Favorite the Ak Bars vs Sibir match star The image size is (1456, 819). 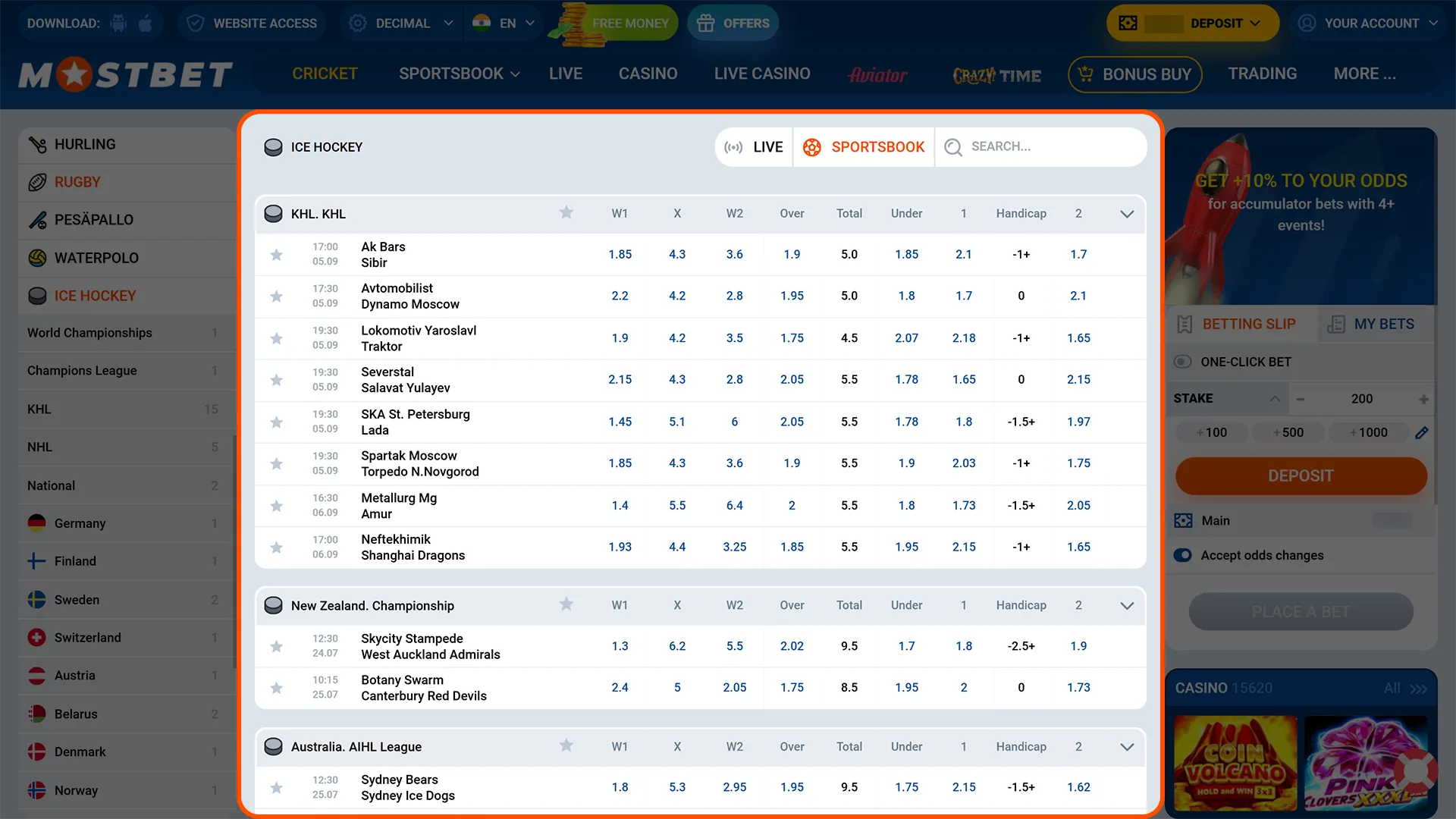point(277,255)
